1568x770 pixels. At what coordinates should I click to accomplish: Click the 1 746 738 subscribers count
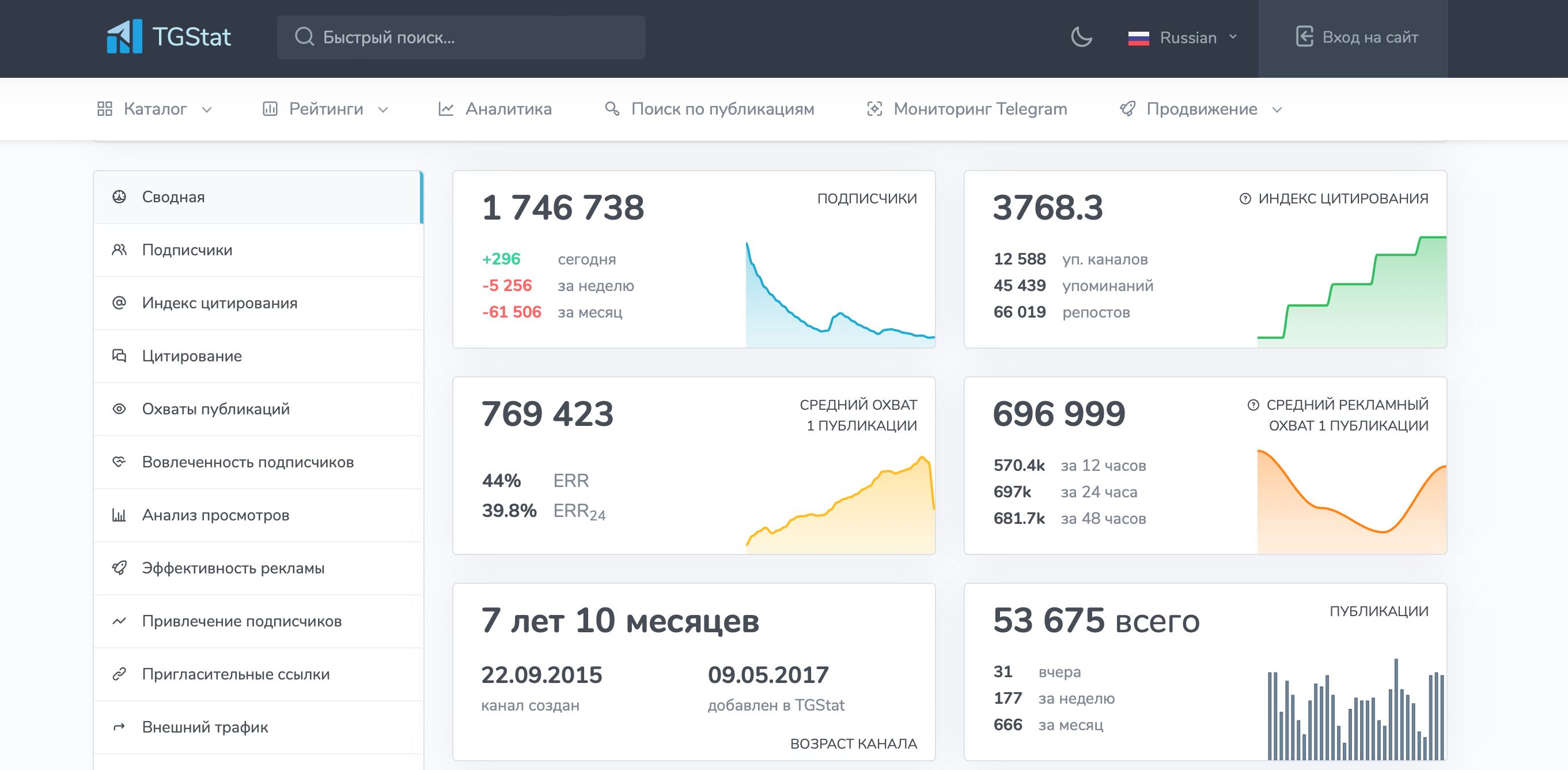pyautogui.click(x=562, y=207)
